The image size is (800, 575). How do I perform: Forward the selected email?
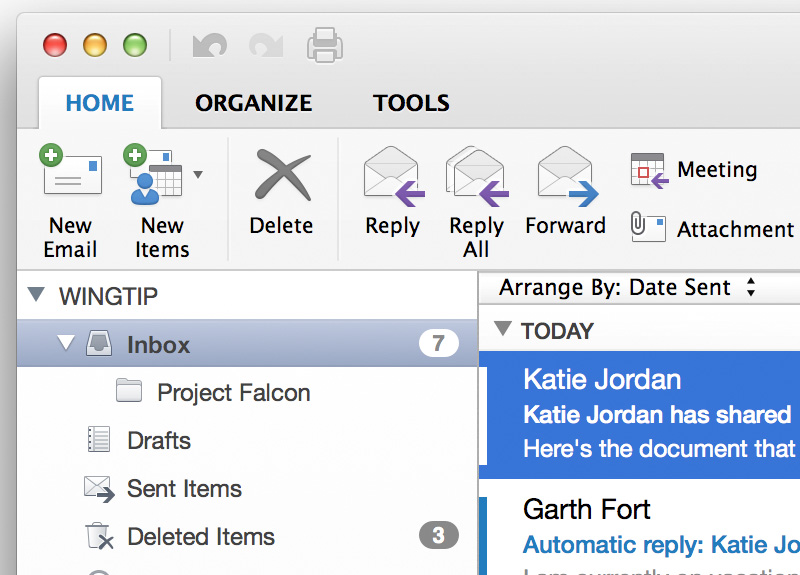point(566,176)
